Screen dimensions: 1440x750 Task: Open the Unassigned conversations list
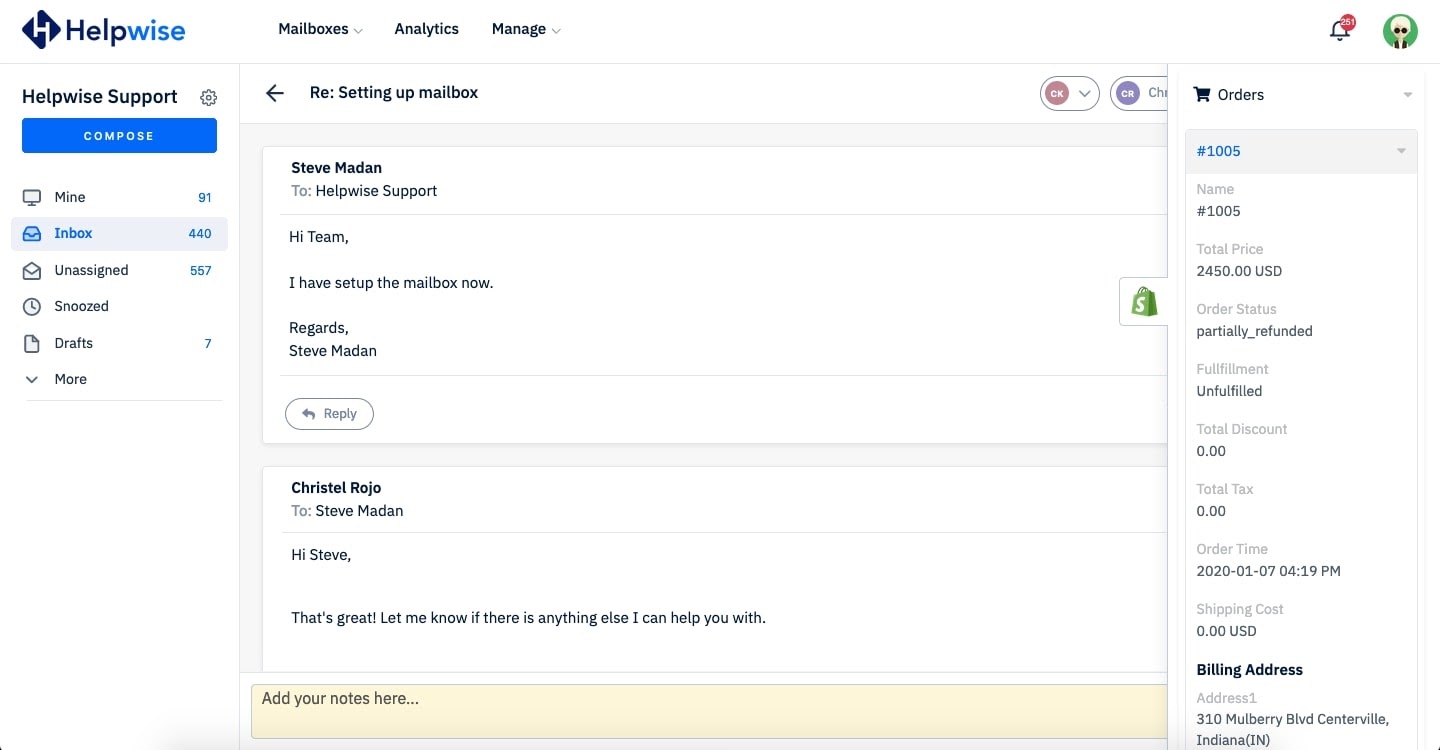[x=91, y=270]
